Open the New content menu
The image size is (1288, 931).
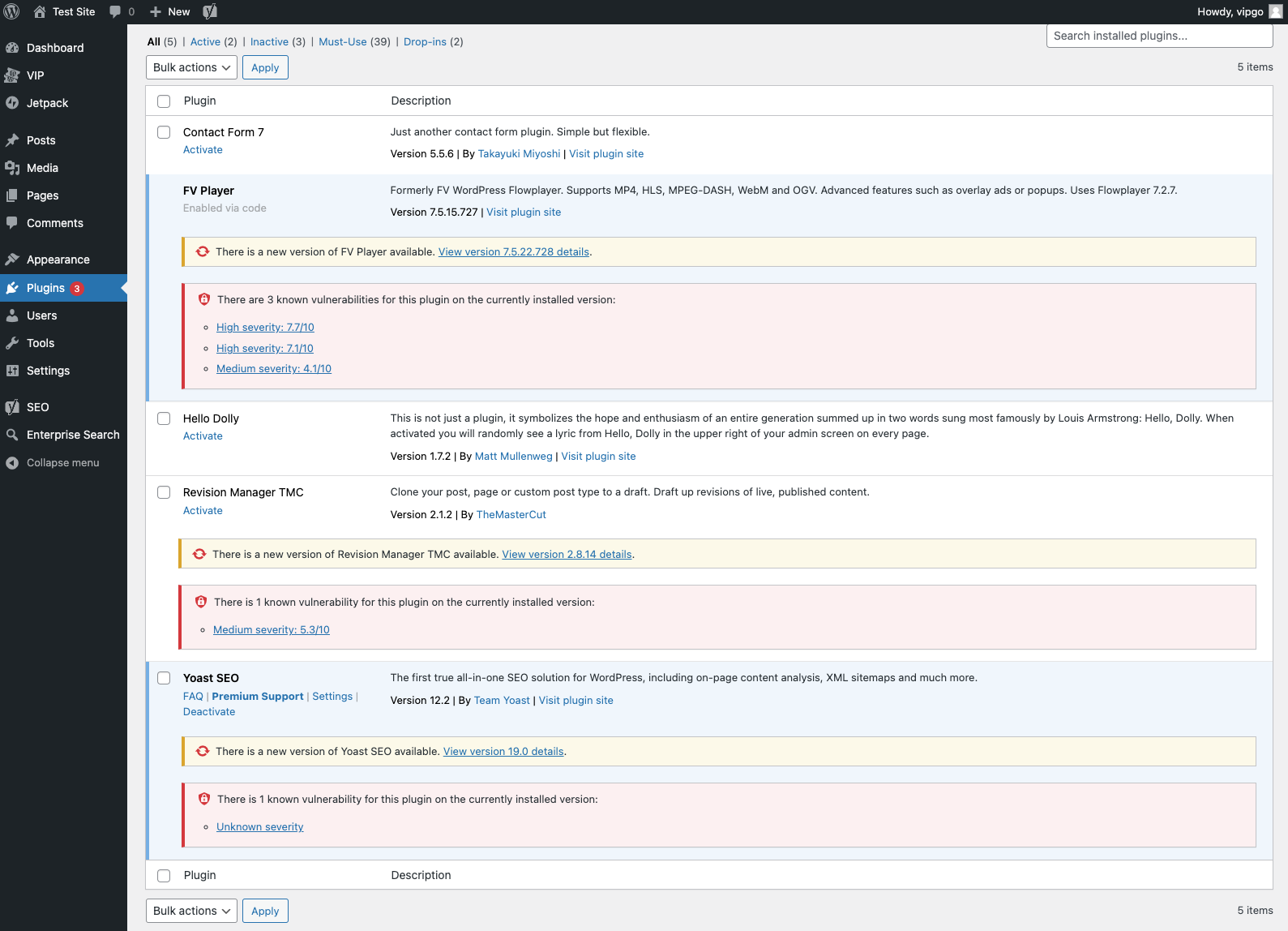point(170,11)
